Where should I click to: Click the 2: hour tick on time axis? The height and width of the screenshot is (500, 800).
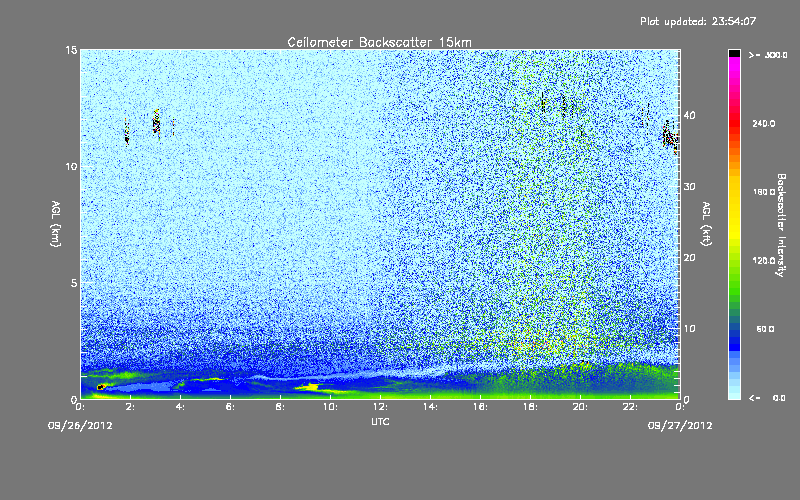131,407
